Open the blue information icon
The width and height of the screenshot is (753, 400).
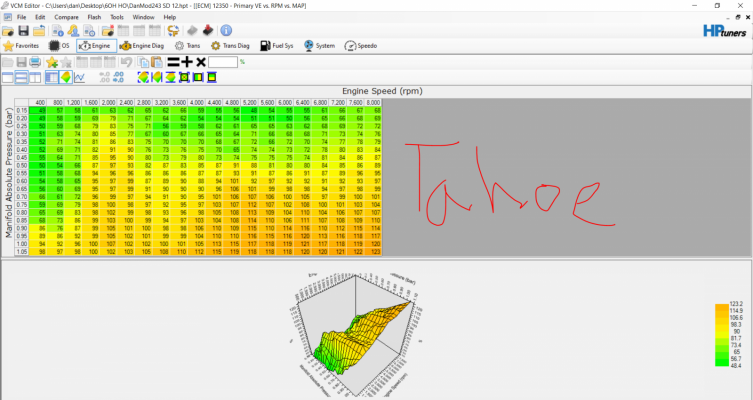pyautogui.click(x=226, y=31)
